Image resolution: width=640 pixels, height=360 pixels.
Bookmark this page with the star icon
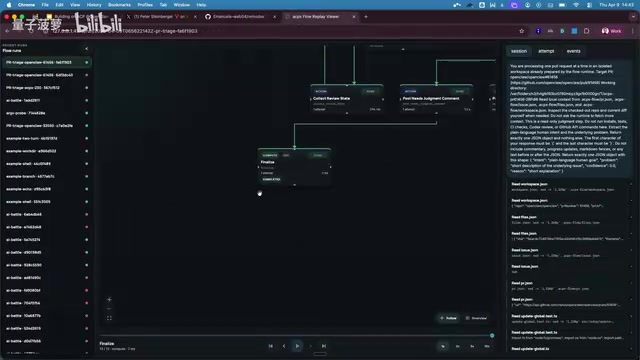click(x=522, y=31)
